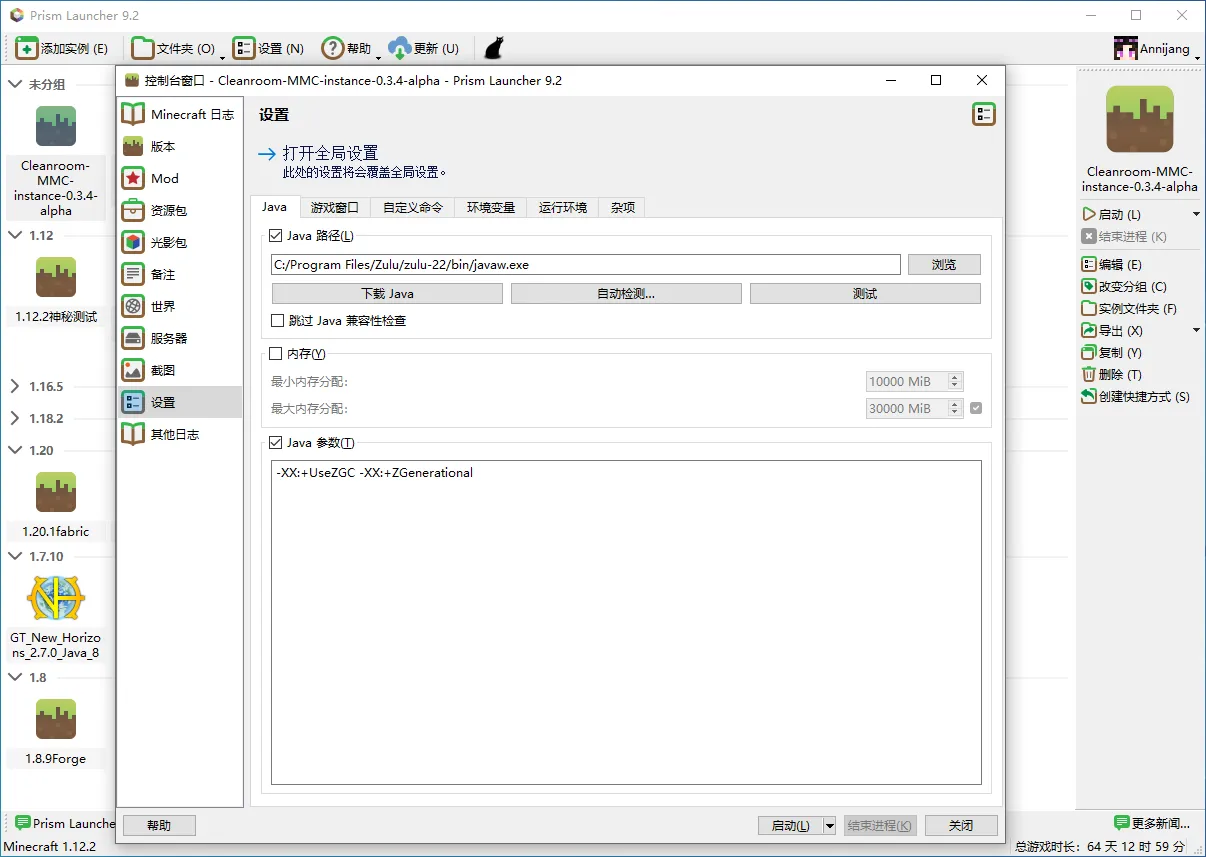
Task: Click the black cat toolbar icon
Action: (x=494, y=48)
